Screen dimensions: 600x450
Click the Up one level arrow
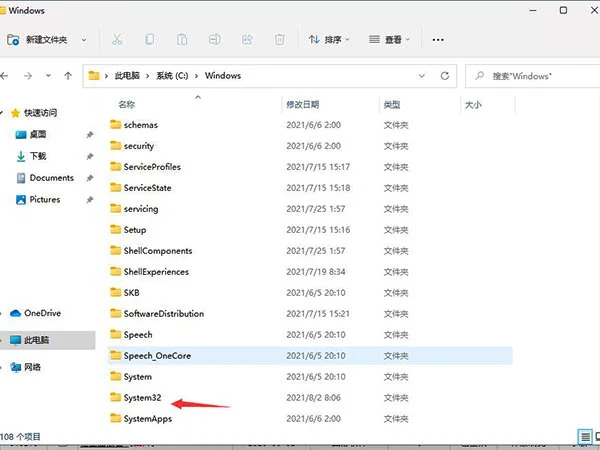pos(68,76)
